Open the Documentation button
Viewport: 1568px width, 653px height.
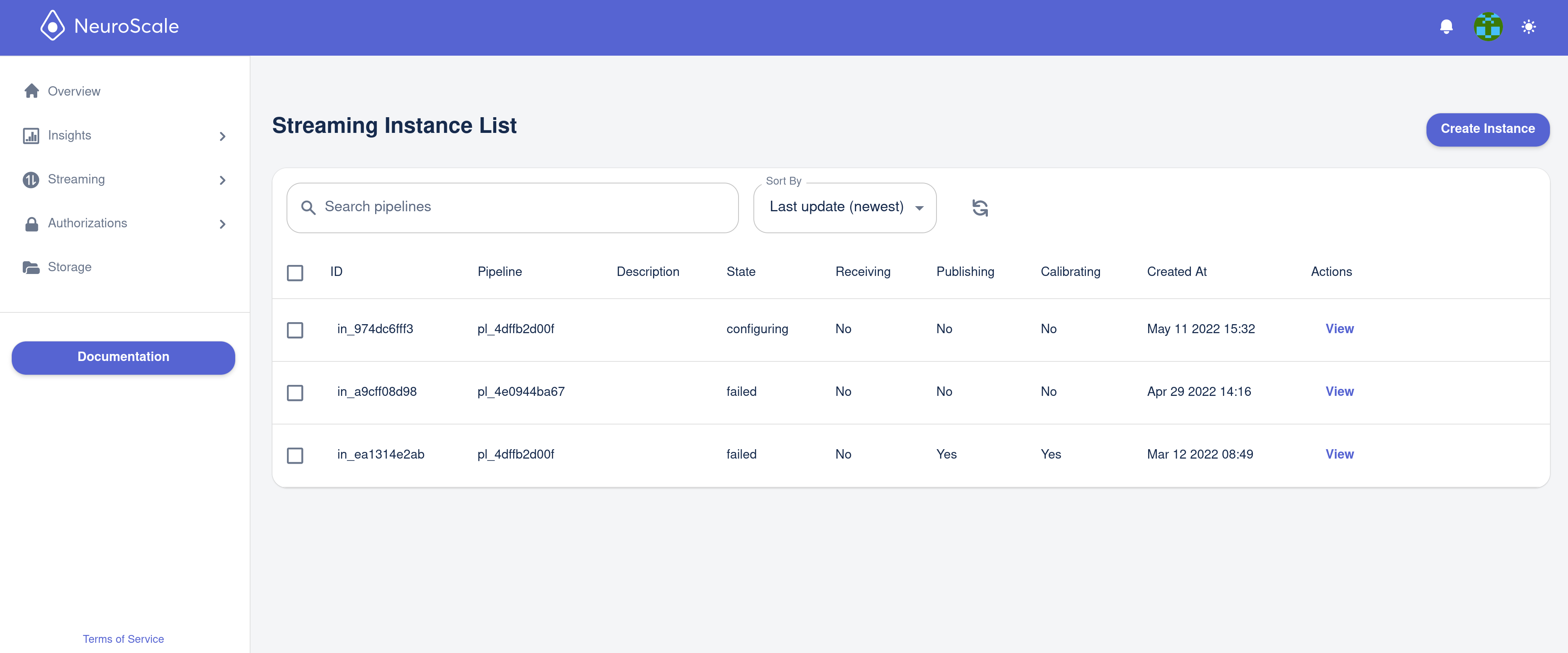(x=123, y=357)
